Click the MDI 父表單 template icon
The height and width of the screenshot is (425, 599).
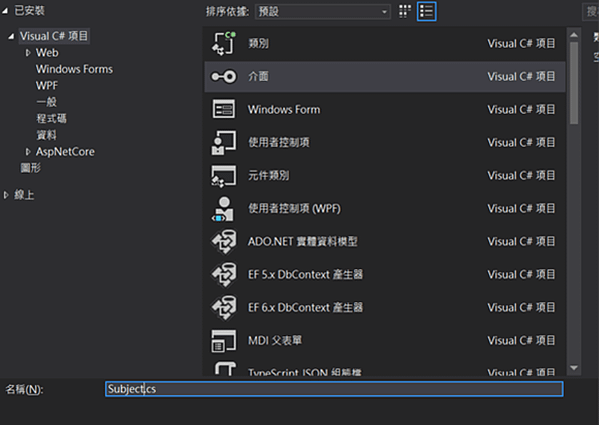224,341
